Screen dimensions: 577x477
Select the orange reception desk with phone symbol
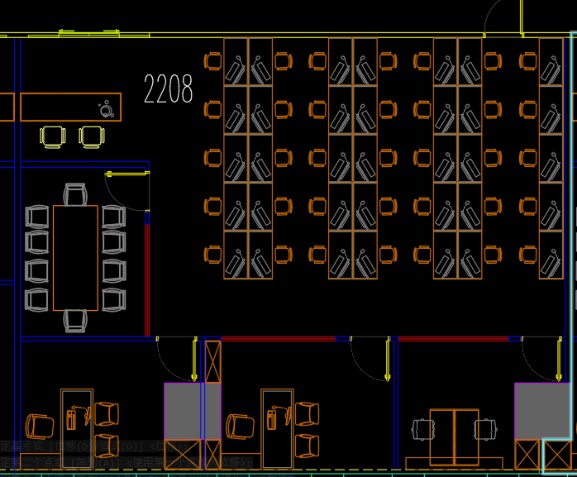(71, 107)
